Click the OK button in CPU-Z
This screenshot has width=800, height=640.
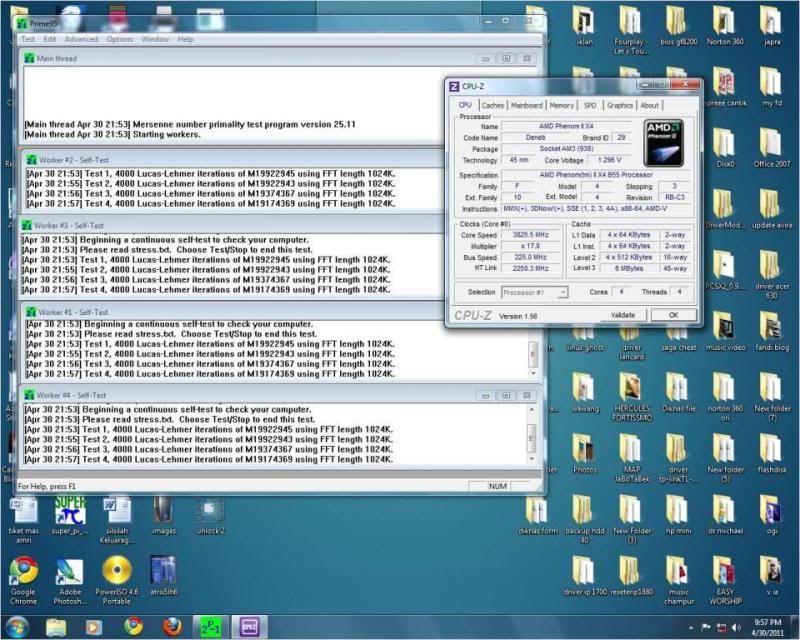click(673, 315)
